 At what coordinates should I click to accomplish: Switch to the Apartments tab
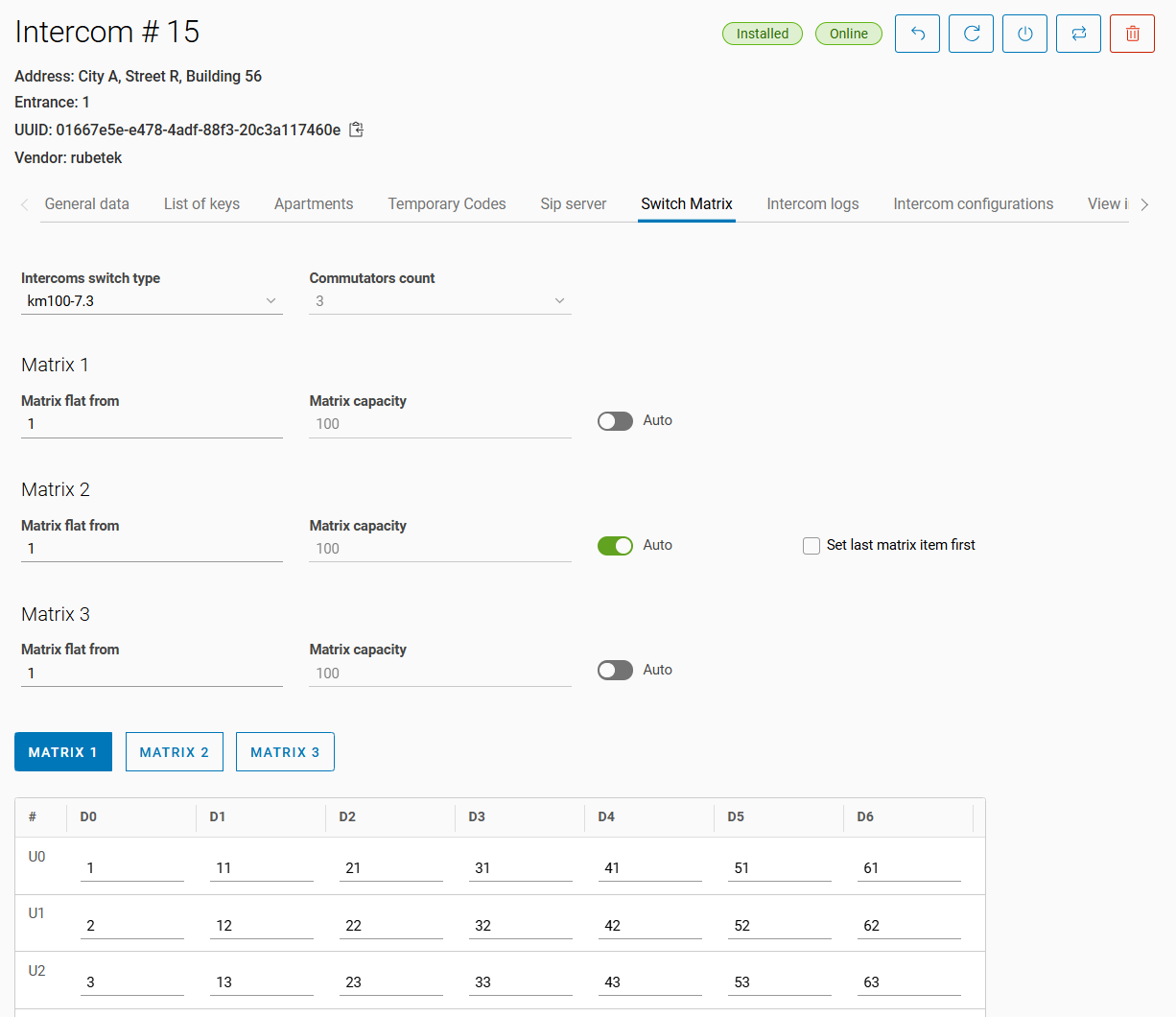pyautogui.click(x=314, y=204)
